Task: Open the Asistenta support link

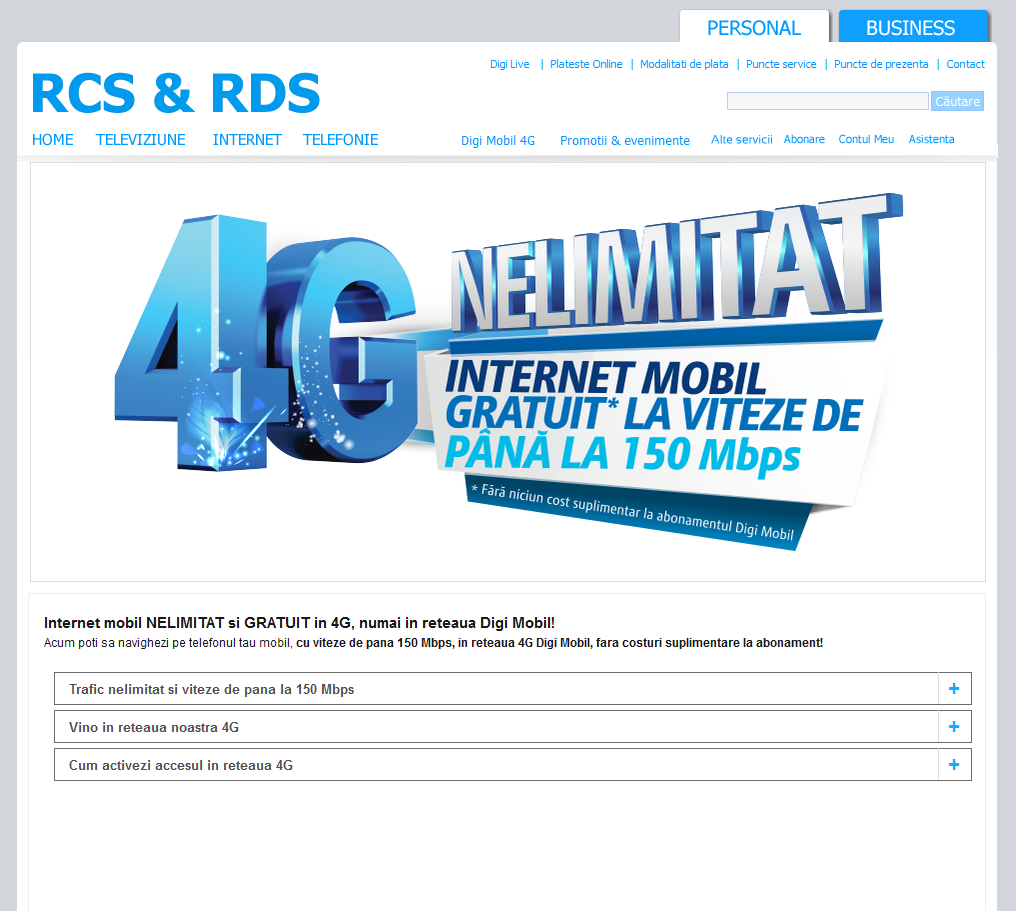Action: coord(931,139)
